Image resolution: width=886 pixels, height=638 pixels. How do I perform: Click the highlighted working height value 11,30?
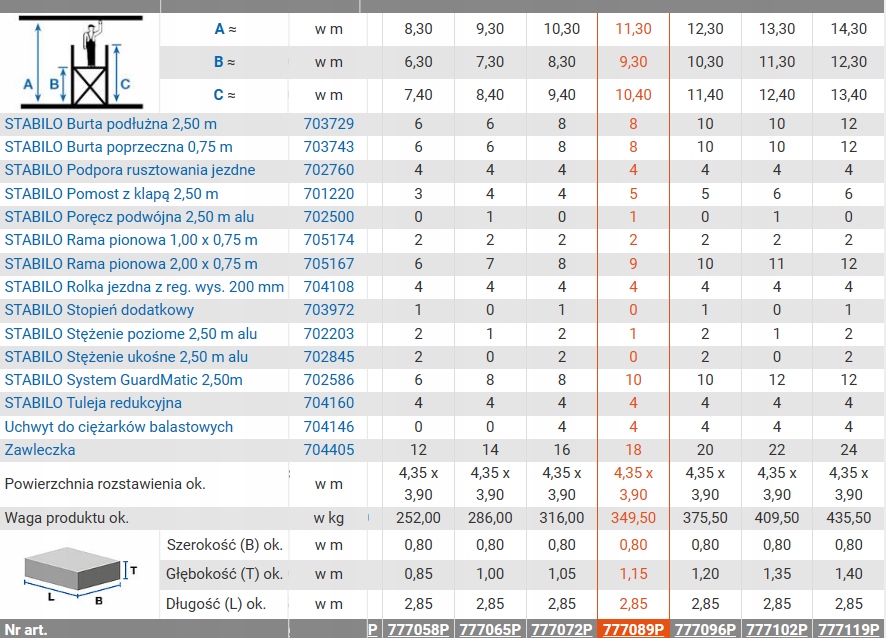tap(633, 29)
